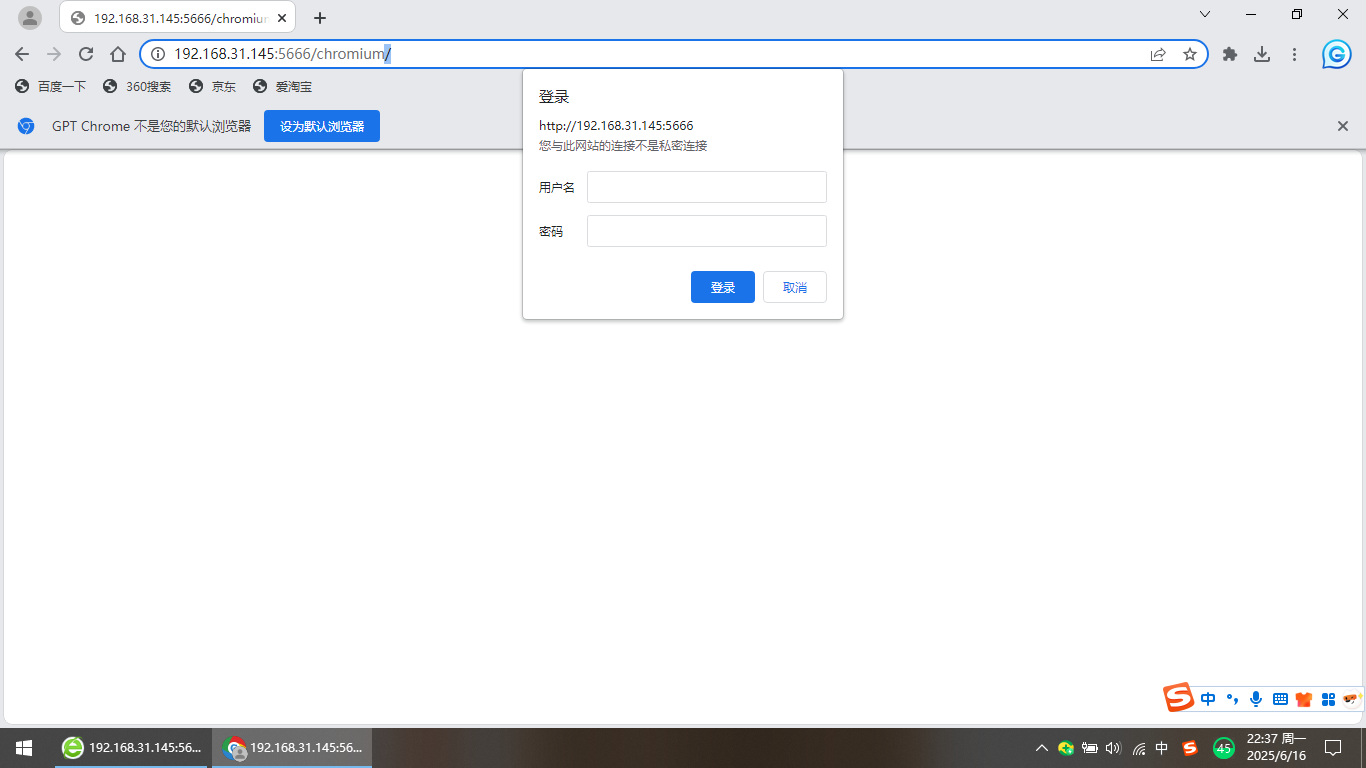Switch to 360 browser taskbar window
Viewport: 1366px width, 768px height.
point(132,747)
